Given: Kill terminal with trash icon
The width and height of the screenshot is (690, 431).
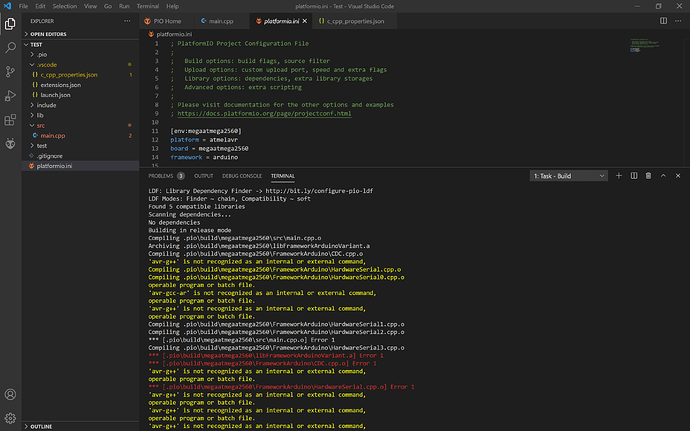Looking at the screenshot, I should [648, 176].
